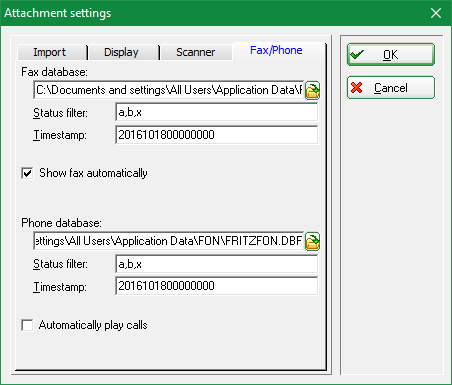
Task: Click the 'Phone database:' label
Action: (x=61, y=223)
